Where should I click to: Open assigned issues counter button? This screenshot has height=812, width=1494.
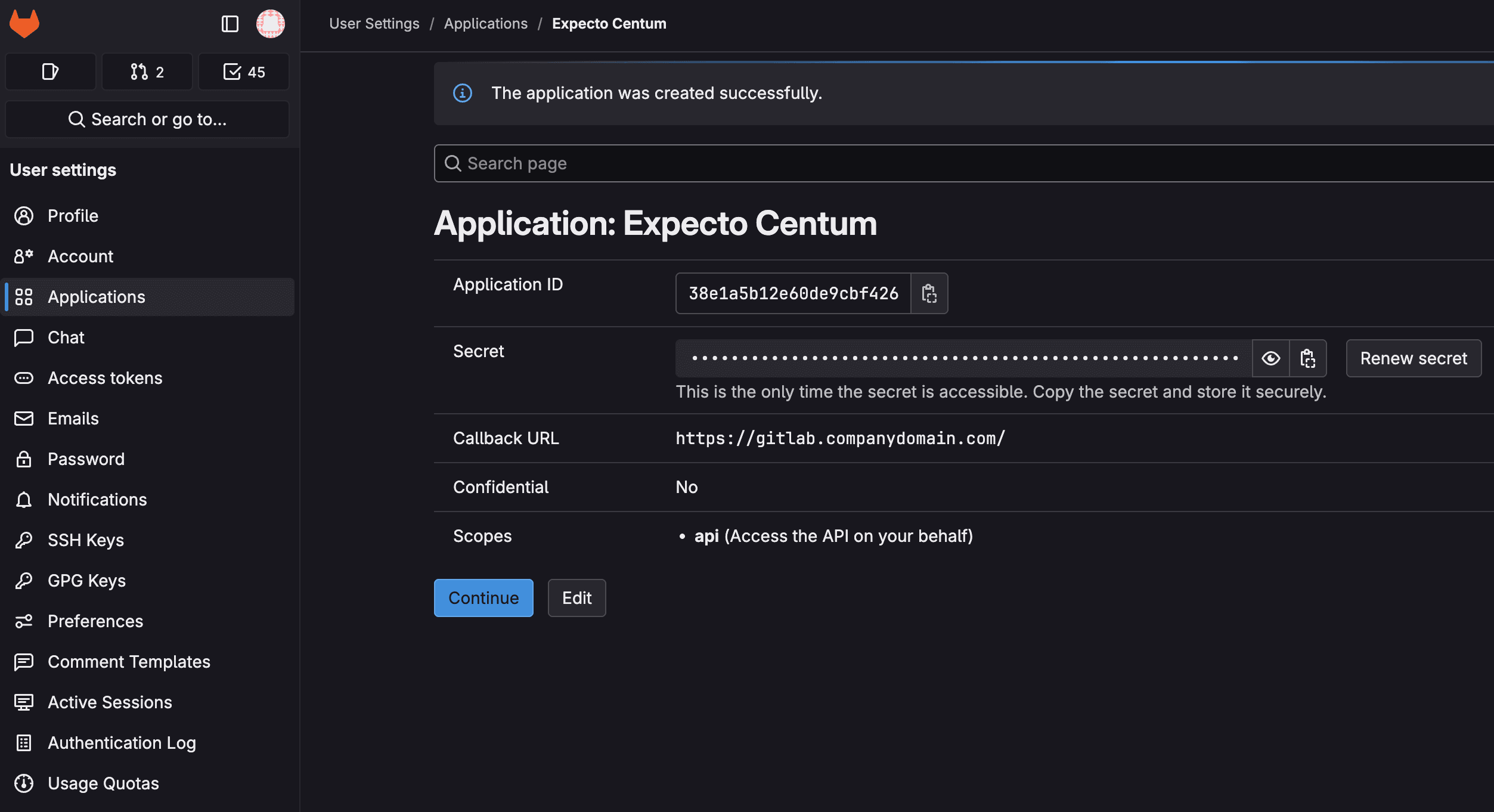51,72
